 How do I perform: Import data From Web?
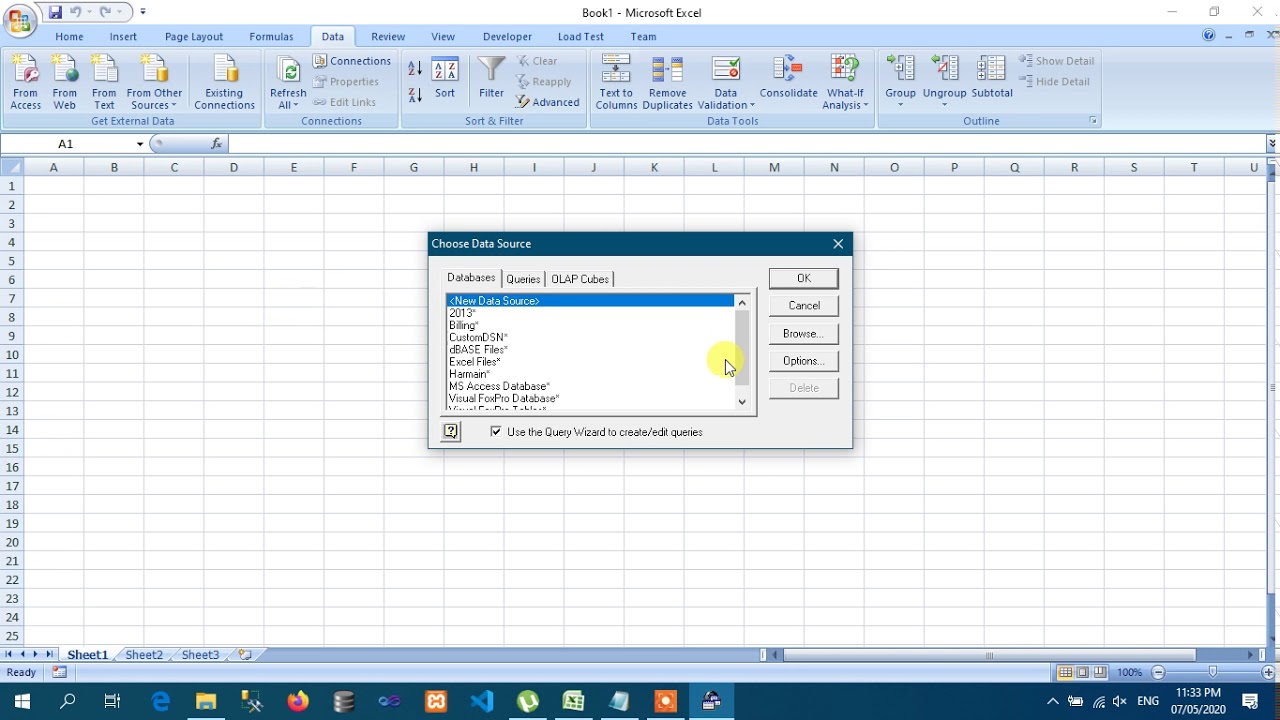tap(65, 82)
